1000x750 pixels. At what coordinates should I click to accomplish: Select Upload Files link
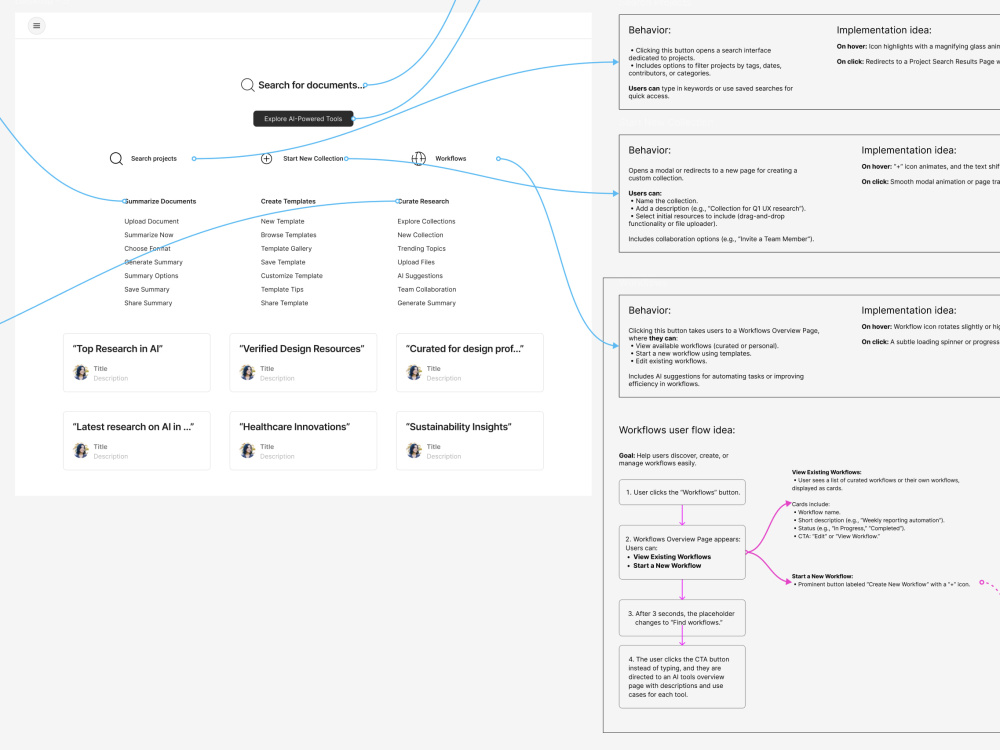[x=416, y=262]
